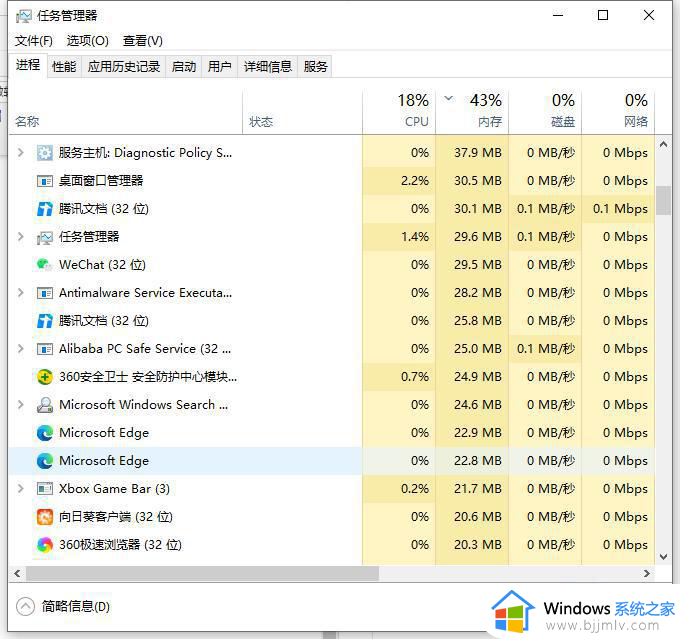Sort by the 名称 column header
The height and width of the screenshot is (639, 680).
click(x=126, y=111)
